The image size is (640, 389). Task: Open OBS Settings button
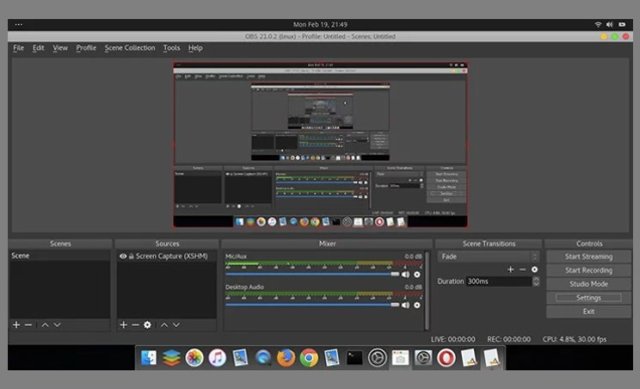coord(589,298)
